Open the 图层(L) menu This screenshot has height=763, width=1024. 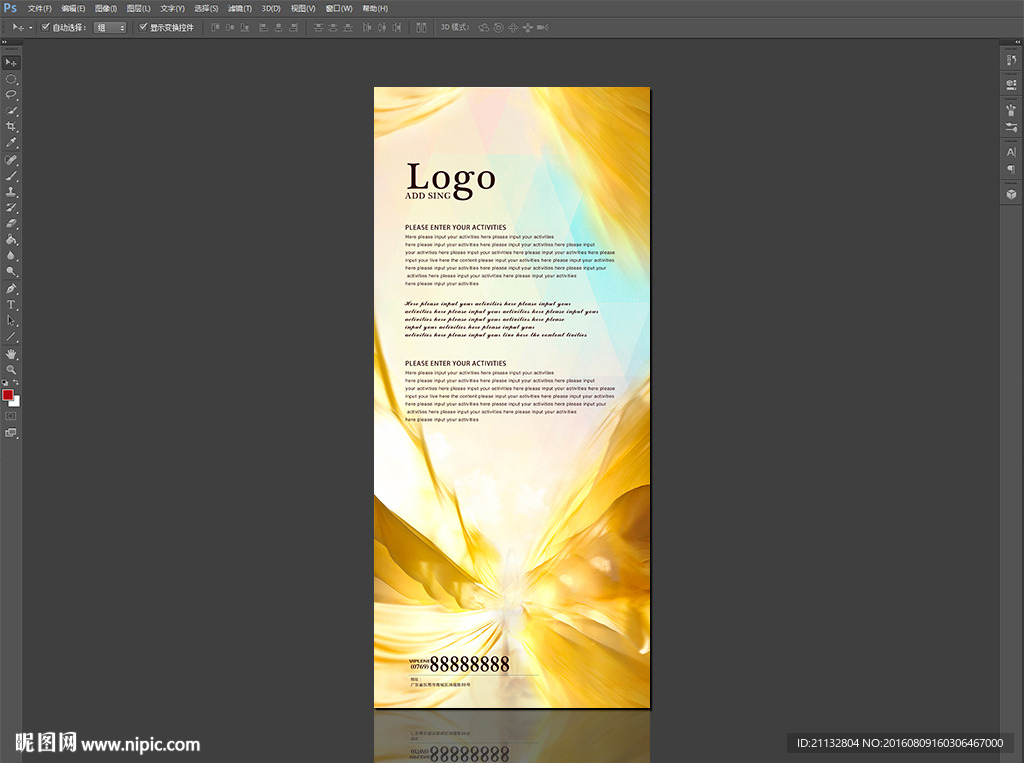138,8
